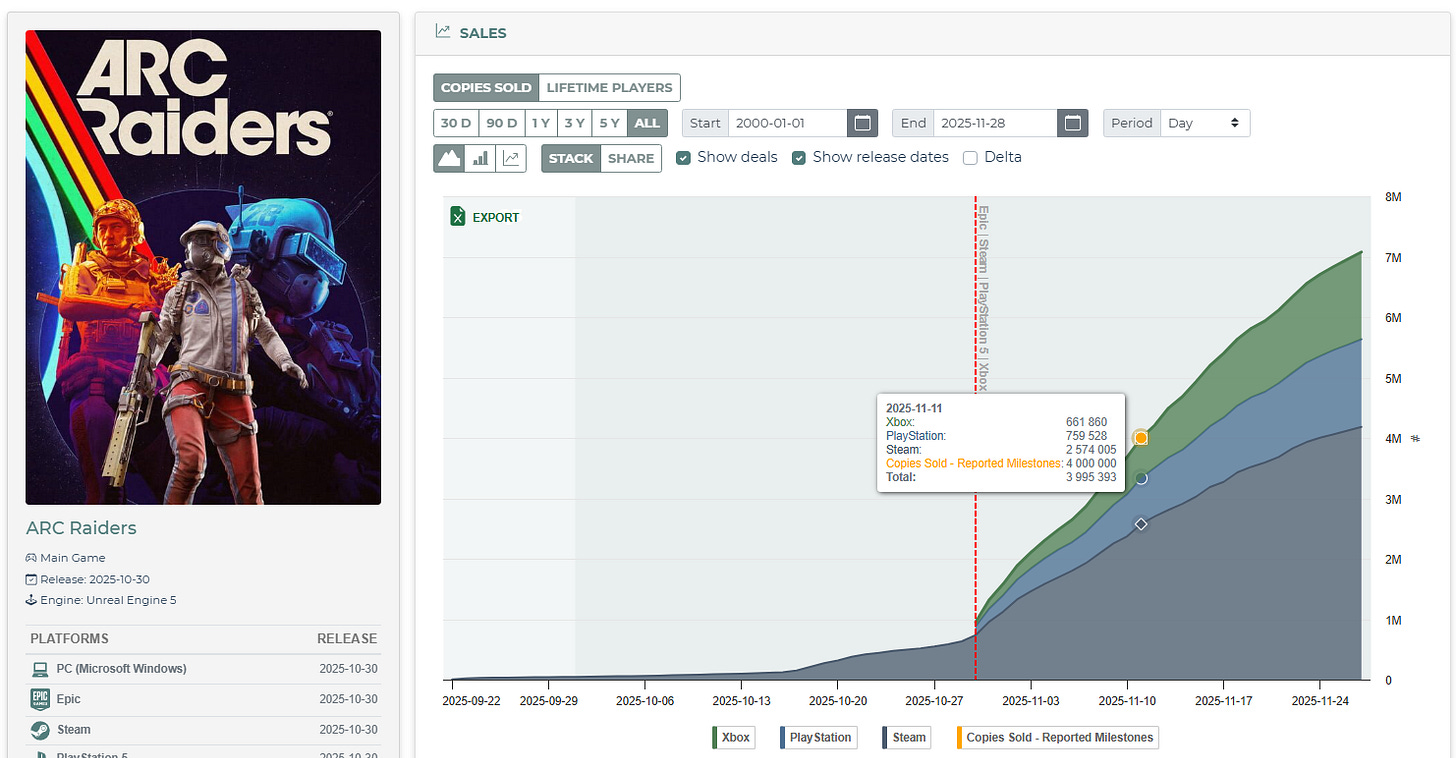Click the 2025-09-22 axis label
The width and height of the screenshot is (1456, 758).
[x=472, y=700]
